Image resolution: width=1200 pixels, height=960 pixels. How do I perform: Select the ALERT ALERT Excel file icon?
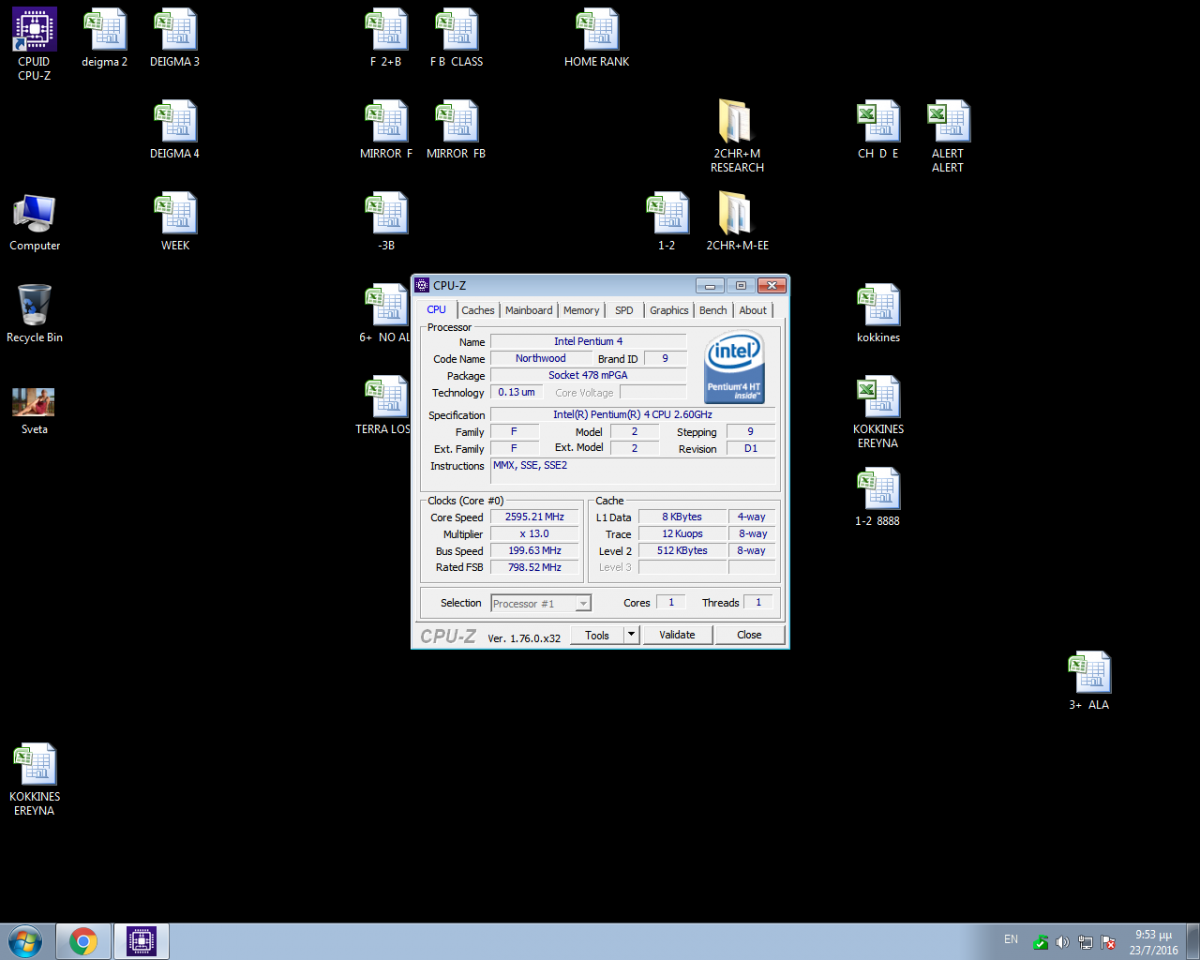point(947,122)
